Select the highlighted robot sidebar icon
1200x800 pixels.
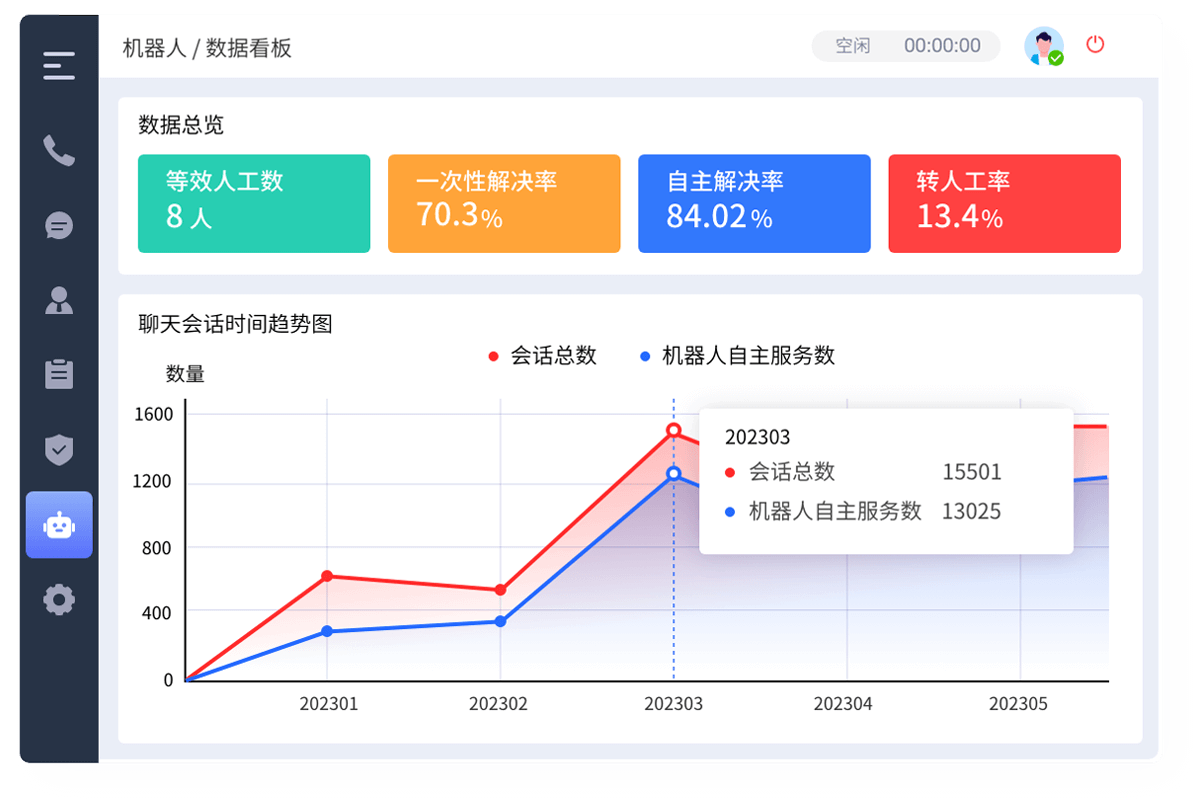(x=59, y=524)
